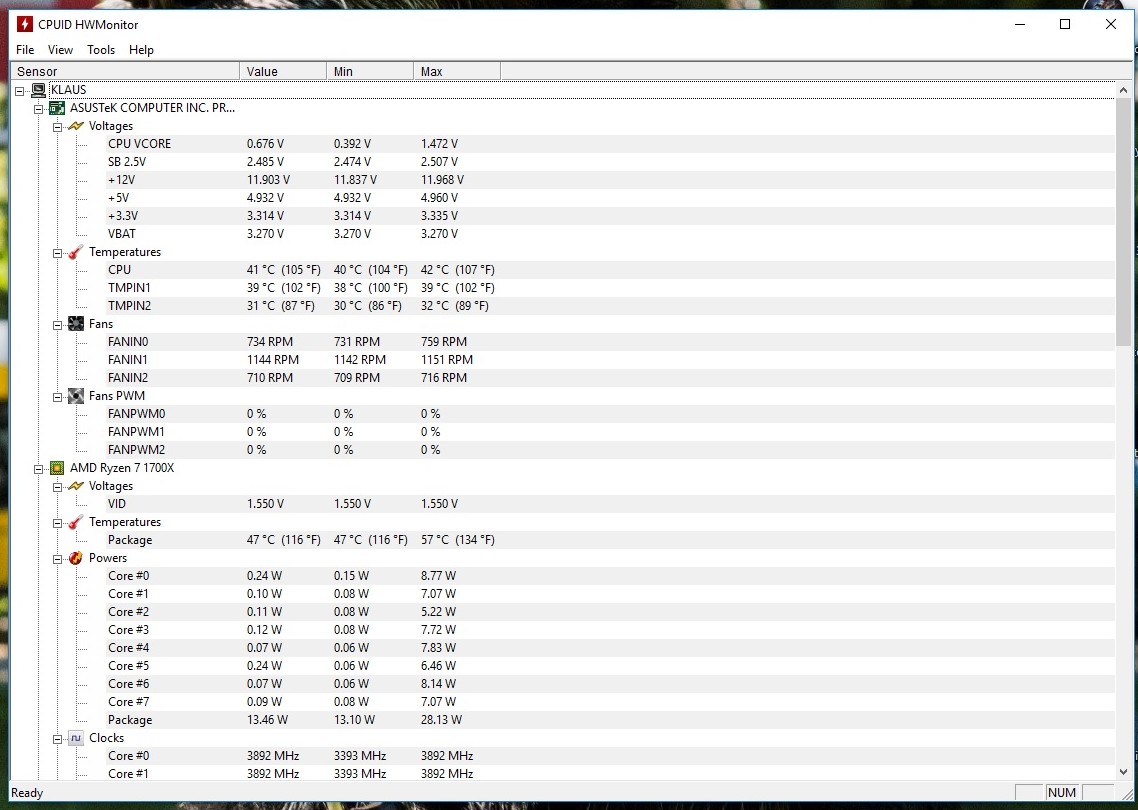Maximize the HWMonitor window

pos(1065,24)
